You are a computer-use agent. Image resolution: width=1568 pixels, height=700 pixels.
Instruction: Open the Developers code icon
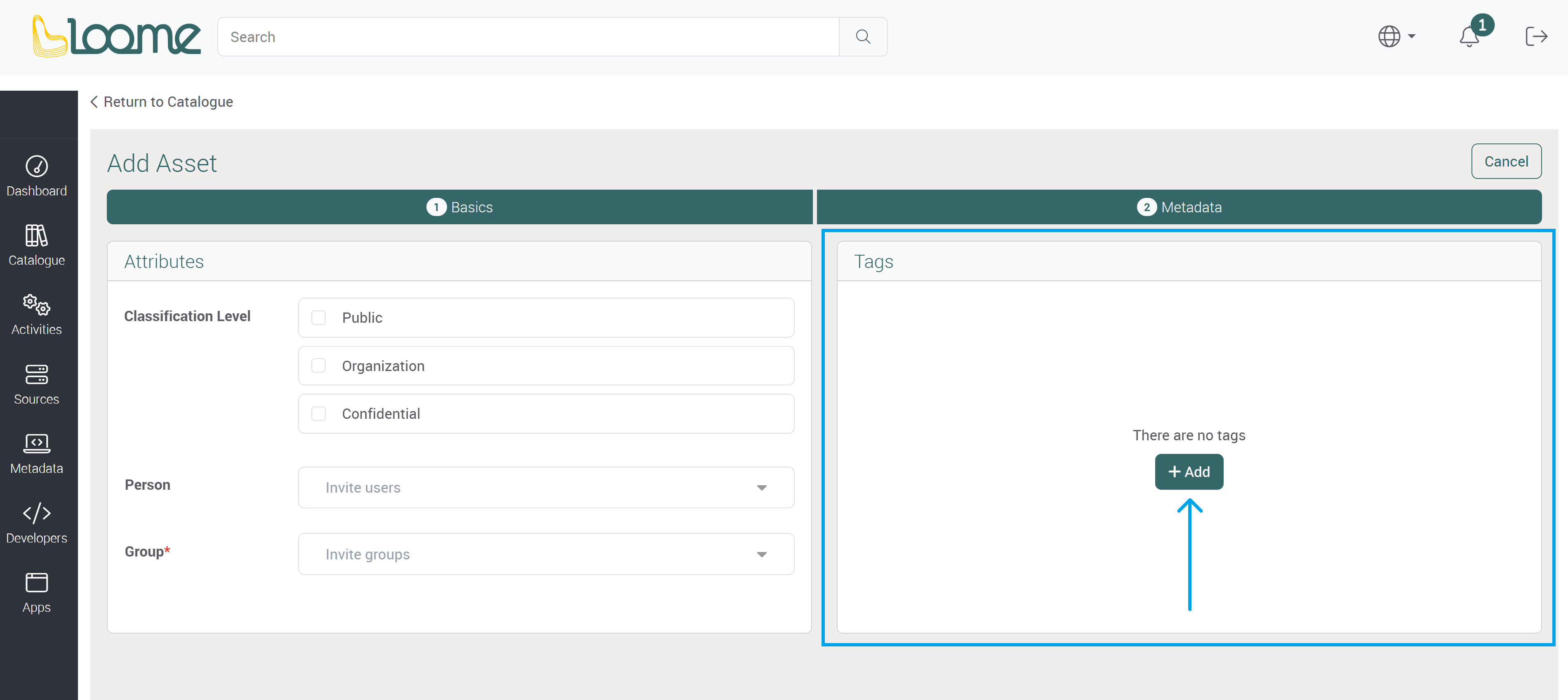pyautogui.click(x=37, y=513)
